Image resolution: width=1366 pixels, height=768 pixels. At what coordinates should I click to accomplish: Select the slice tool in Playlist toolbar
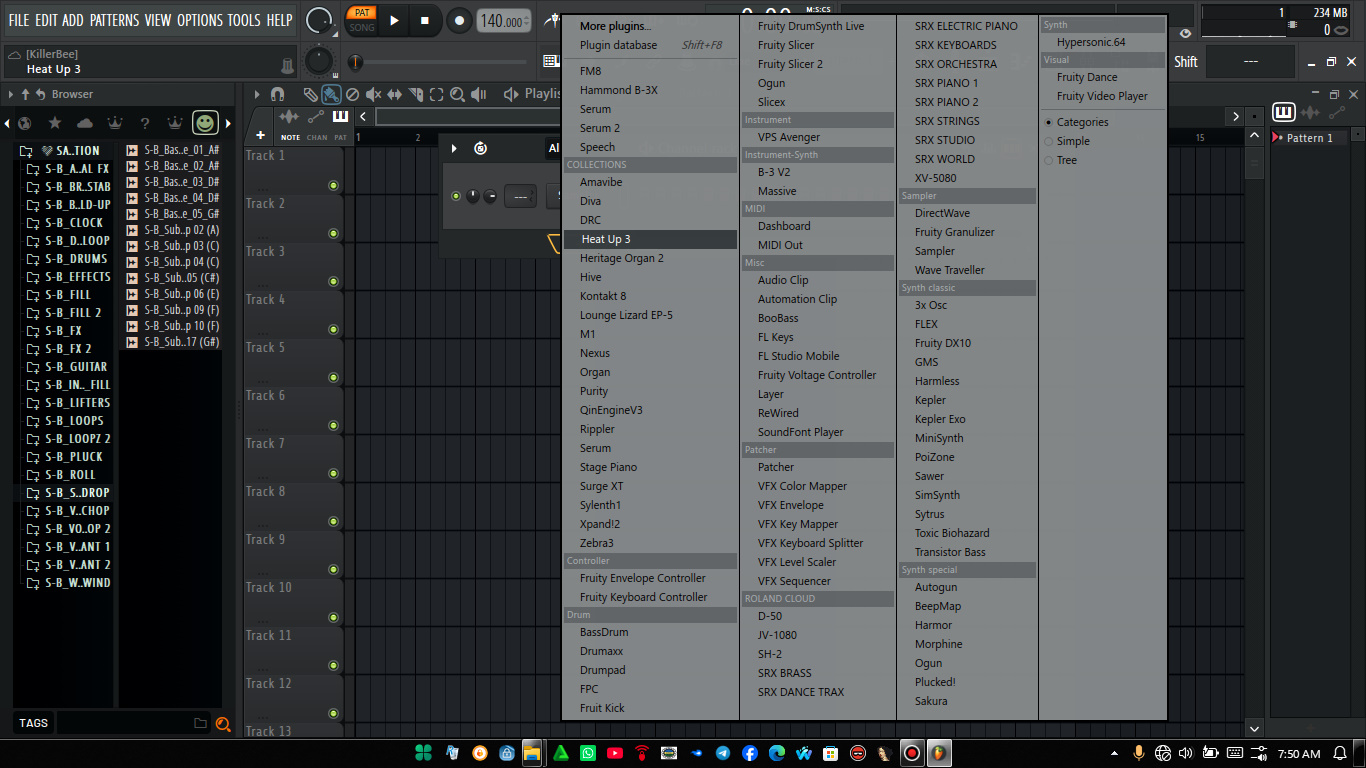click(415, 94)
